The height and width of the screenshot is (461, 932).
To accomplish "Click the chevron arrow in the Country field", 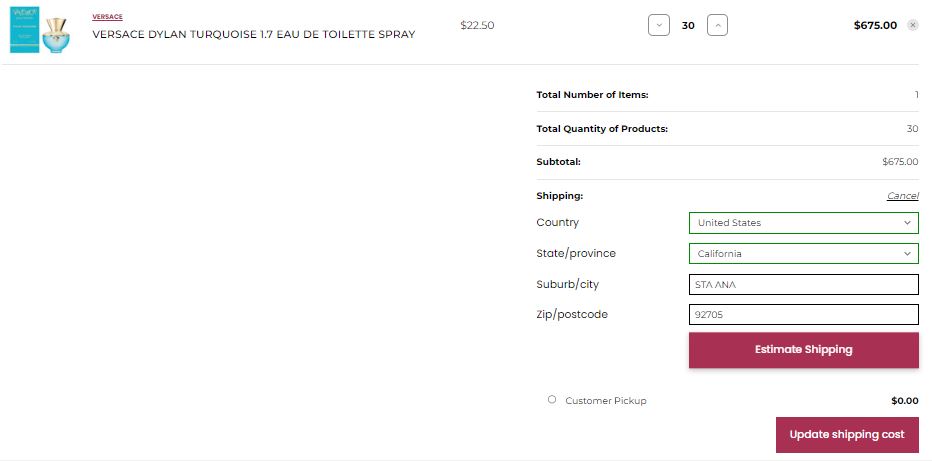I will (907, 223).
